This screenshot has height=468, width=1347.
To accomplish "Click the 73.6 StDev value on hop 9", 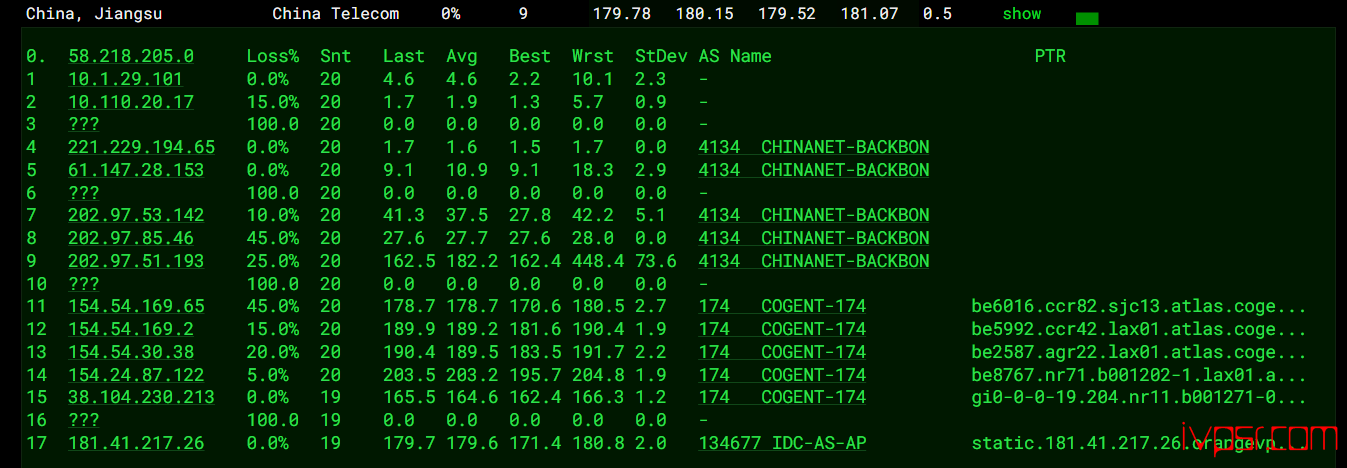I will coord(656,261).
